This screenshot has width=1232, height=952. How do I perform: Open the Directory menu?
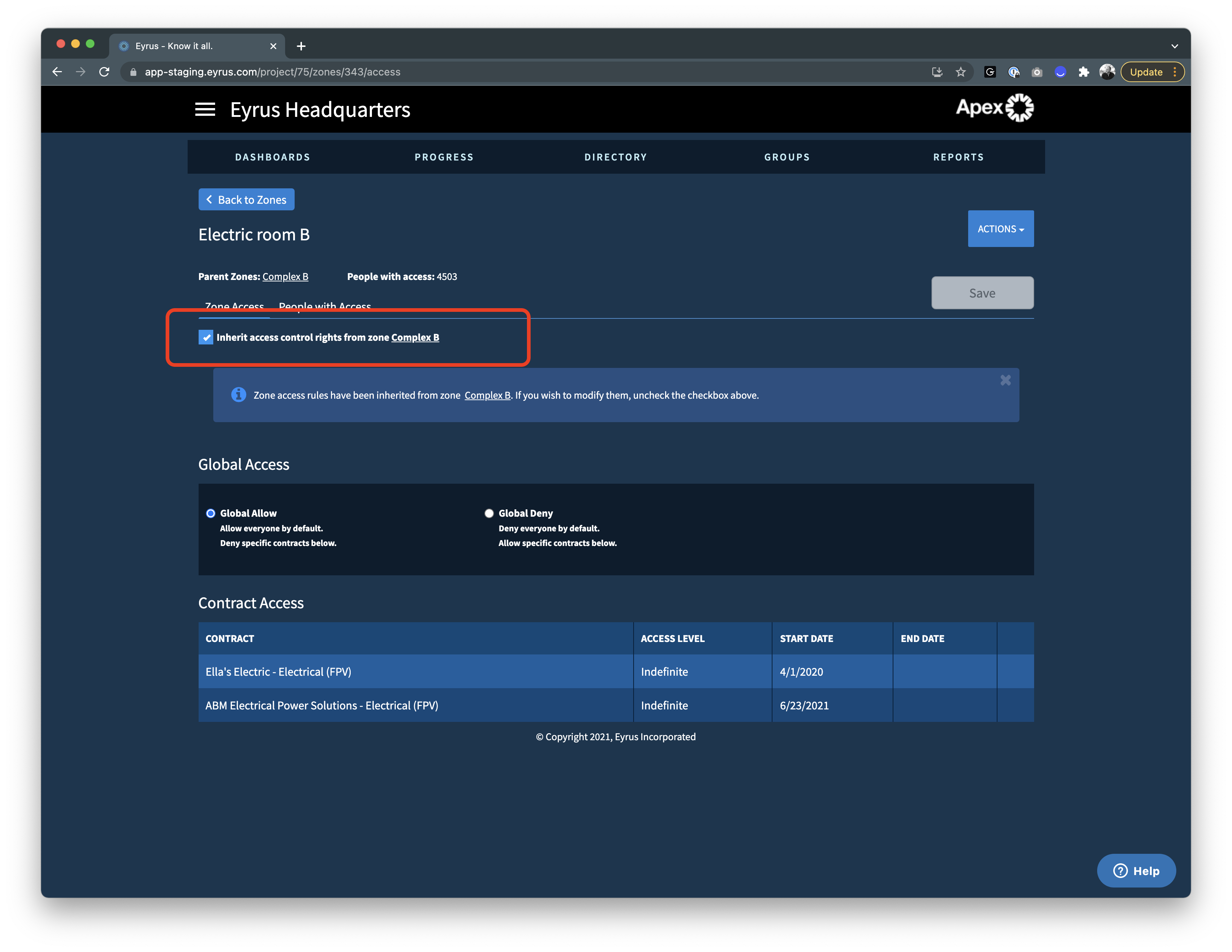pos(615,157)
